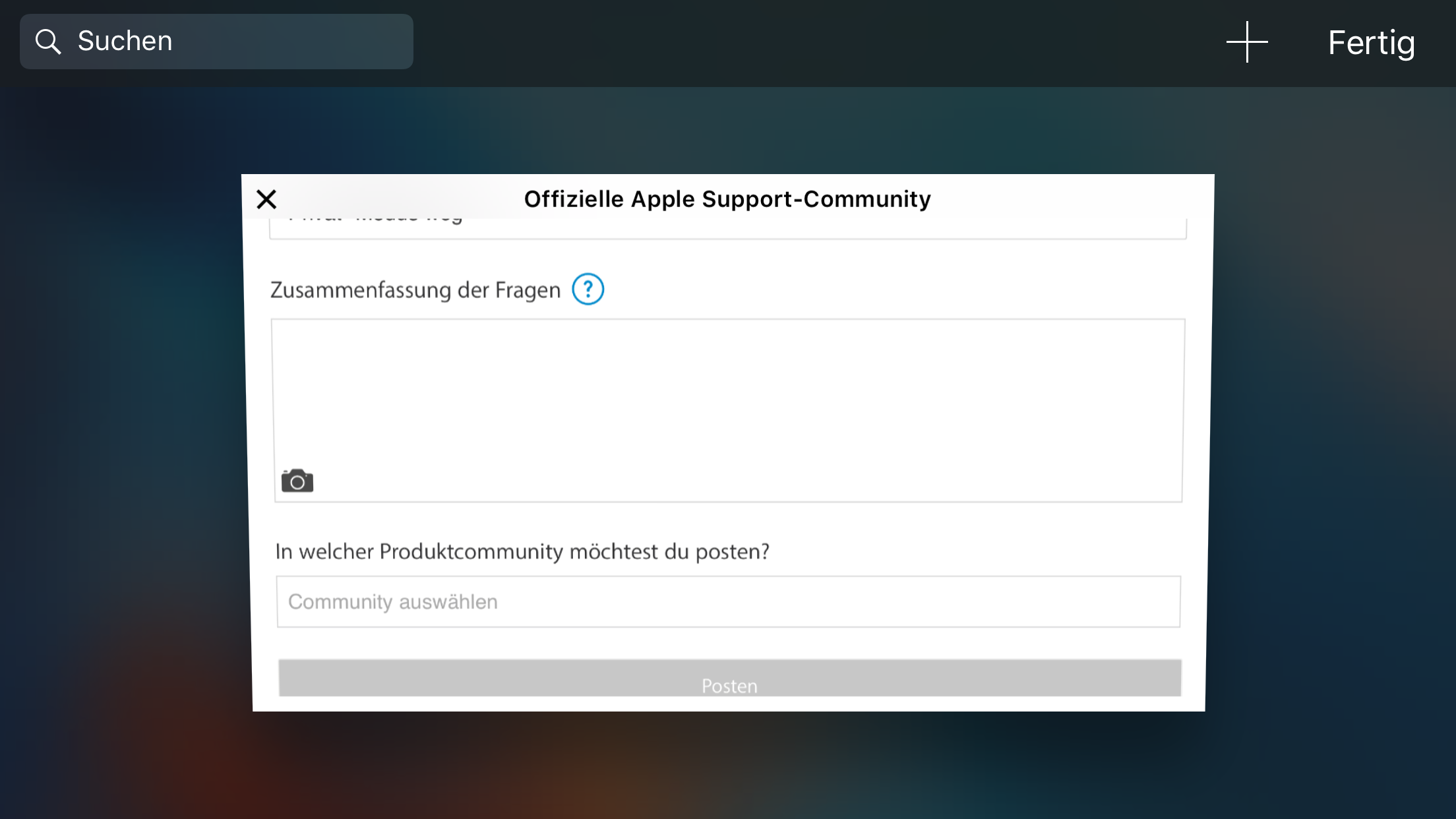Click the Zusammenfassung der Fragen label
1456x819 pixels.
tap(415, 290)
